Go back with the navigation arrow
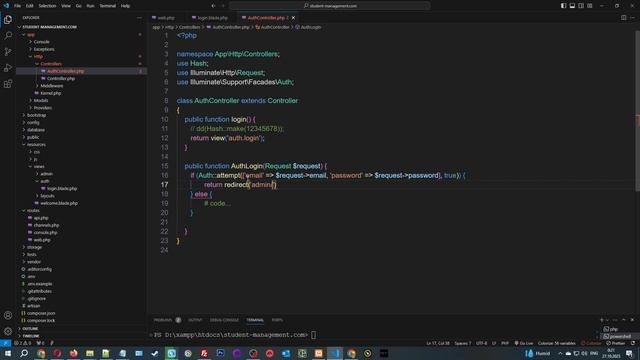This screenshot has height=360, width=640. (213, 6)
